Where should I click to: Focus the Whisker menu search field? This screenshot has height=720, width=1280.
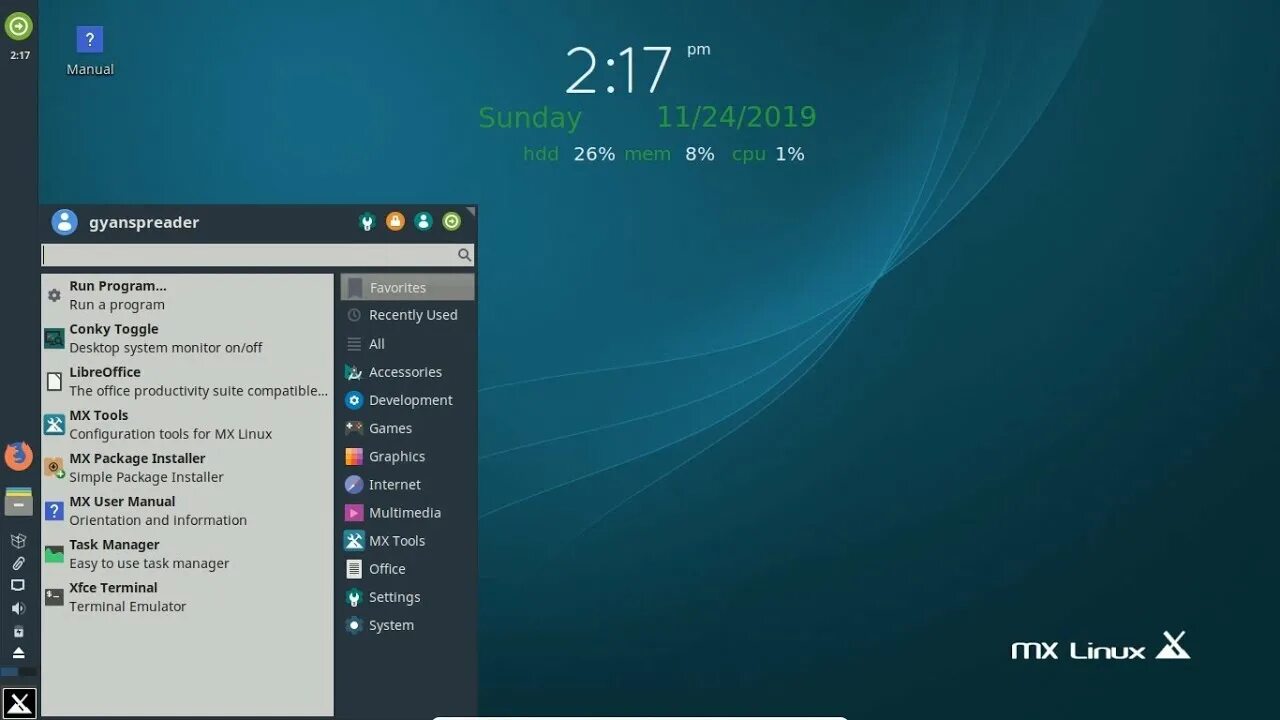(258, 255)
